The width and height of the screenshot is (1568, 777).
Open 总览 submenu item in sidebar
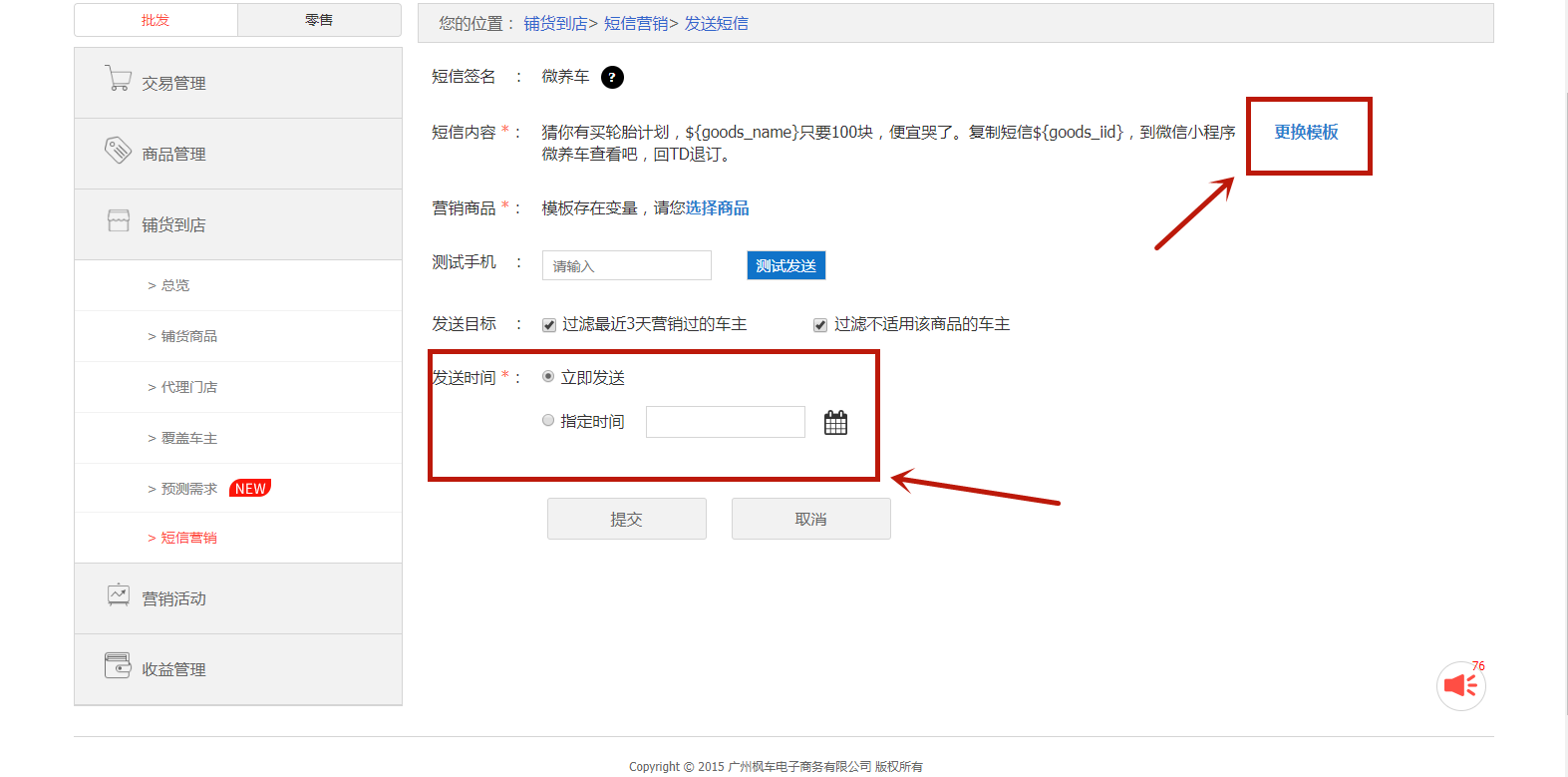[175, 285]
